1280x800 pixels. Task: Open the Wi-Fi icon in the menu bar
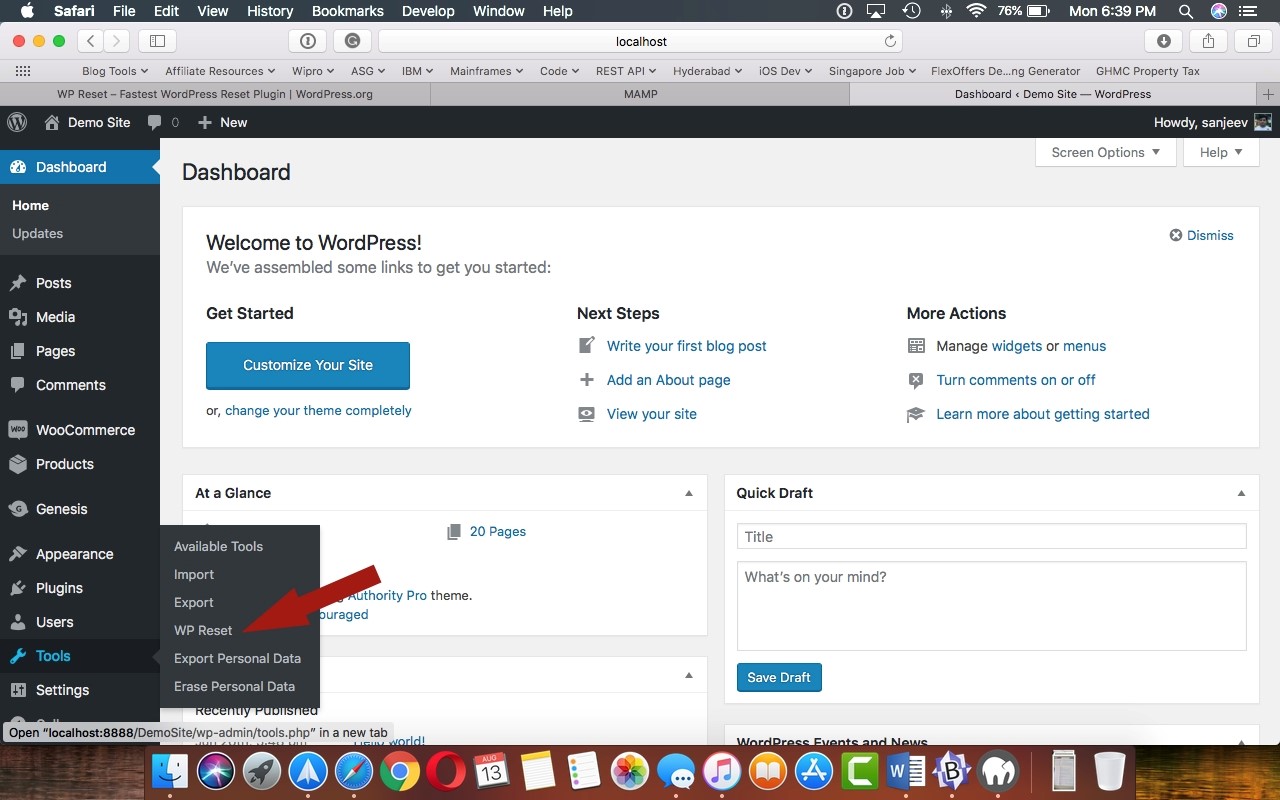(x=975, y=11)
